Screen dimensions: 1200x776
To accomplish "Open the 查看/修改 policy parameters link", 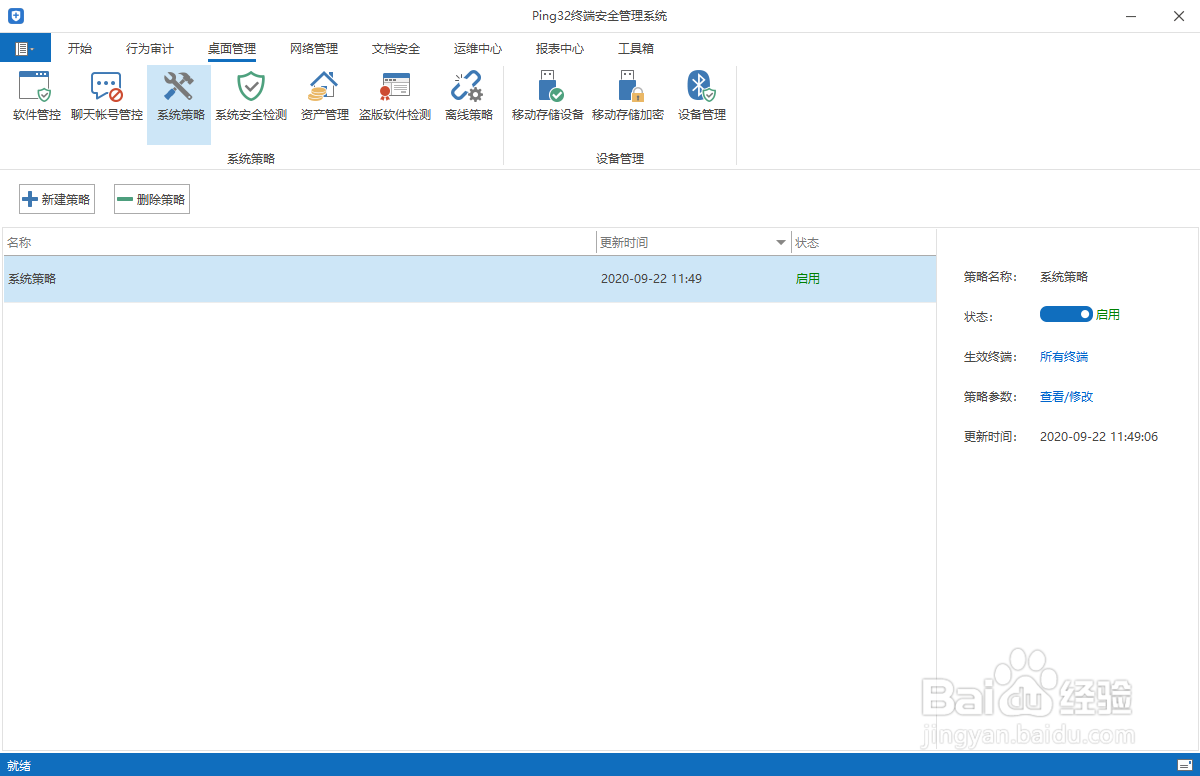I will pyautogui.click(x=1067, y=396).
